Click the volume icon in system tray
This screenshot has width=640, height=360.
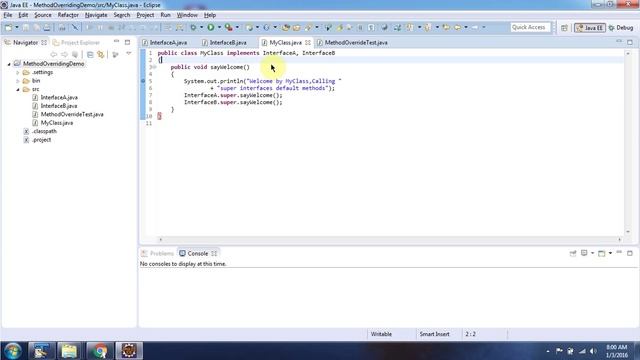pos(593,351)
